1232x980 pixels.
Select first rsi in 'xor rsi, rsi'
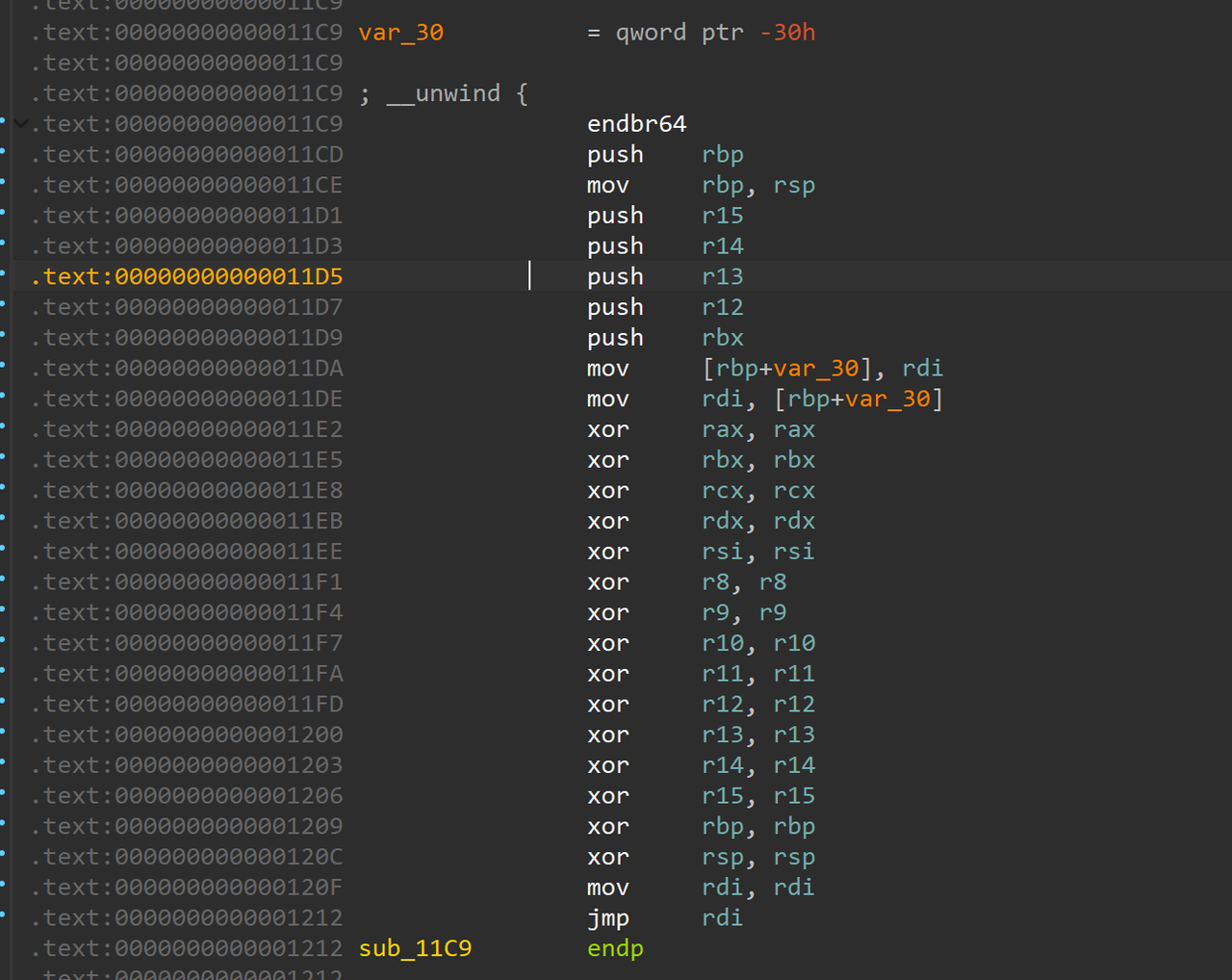pos(723,553)
